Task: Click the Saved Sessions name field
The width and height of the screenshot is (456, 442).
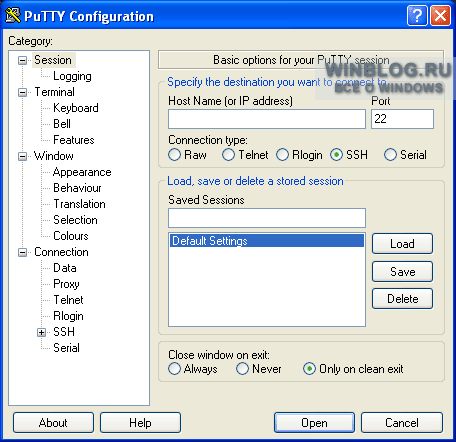Action: coord(267,218)
